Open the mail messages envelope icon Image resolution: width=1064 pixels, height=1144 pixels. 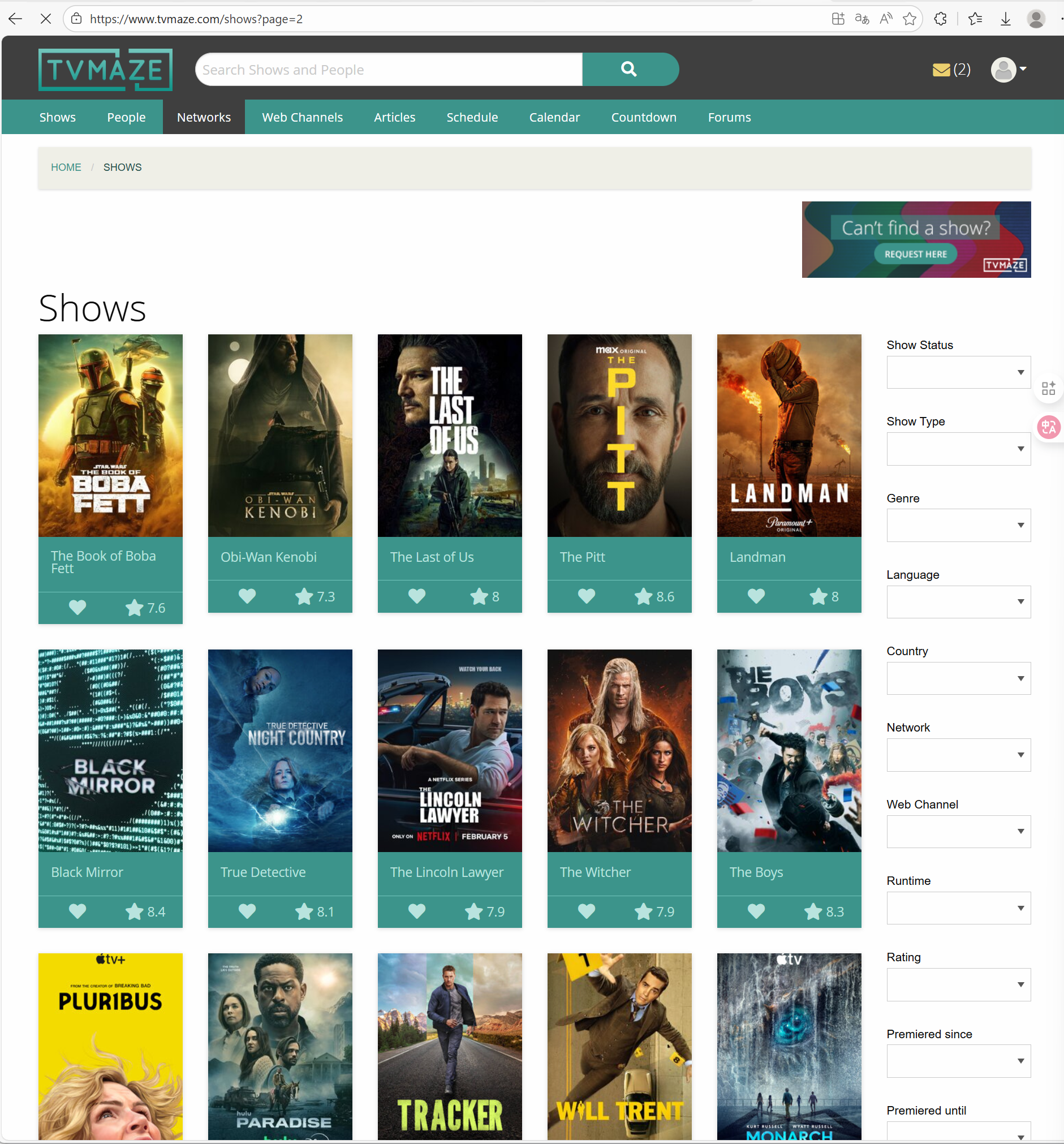[x=941, y=70]
